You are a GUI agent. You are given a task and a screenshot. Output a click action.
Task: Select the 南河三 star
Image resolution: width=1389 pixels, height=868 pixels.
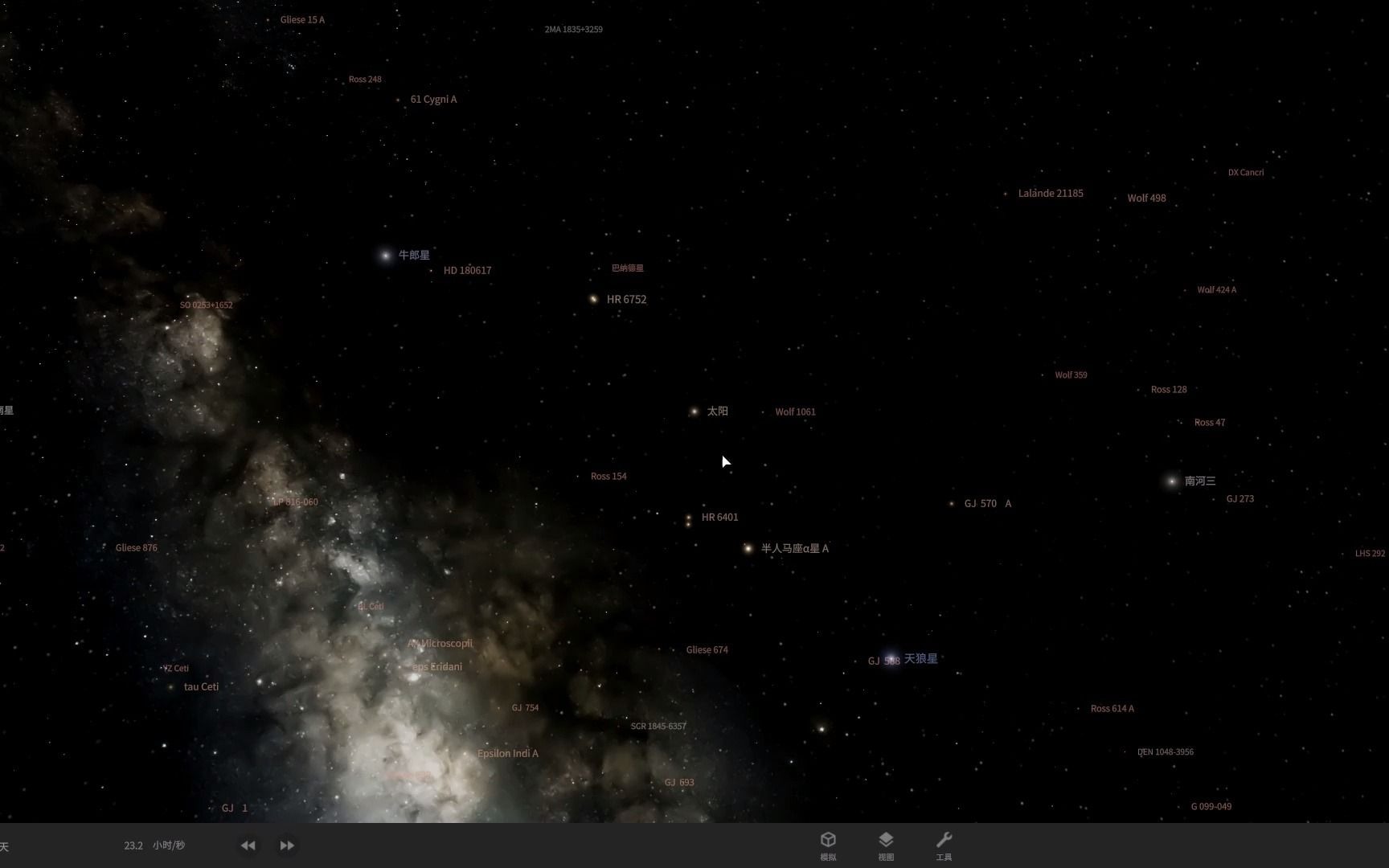(1171, 481)
